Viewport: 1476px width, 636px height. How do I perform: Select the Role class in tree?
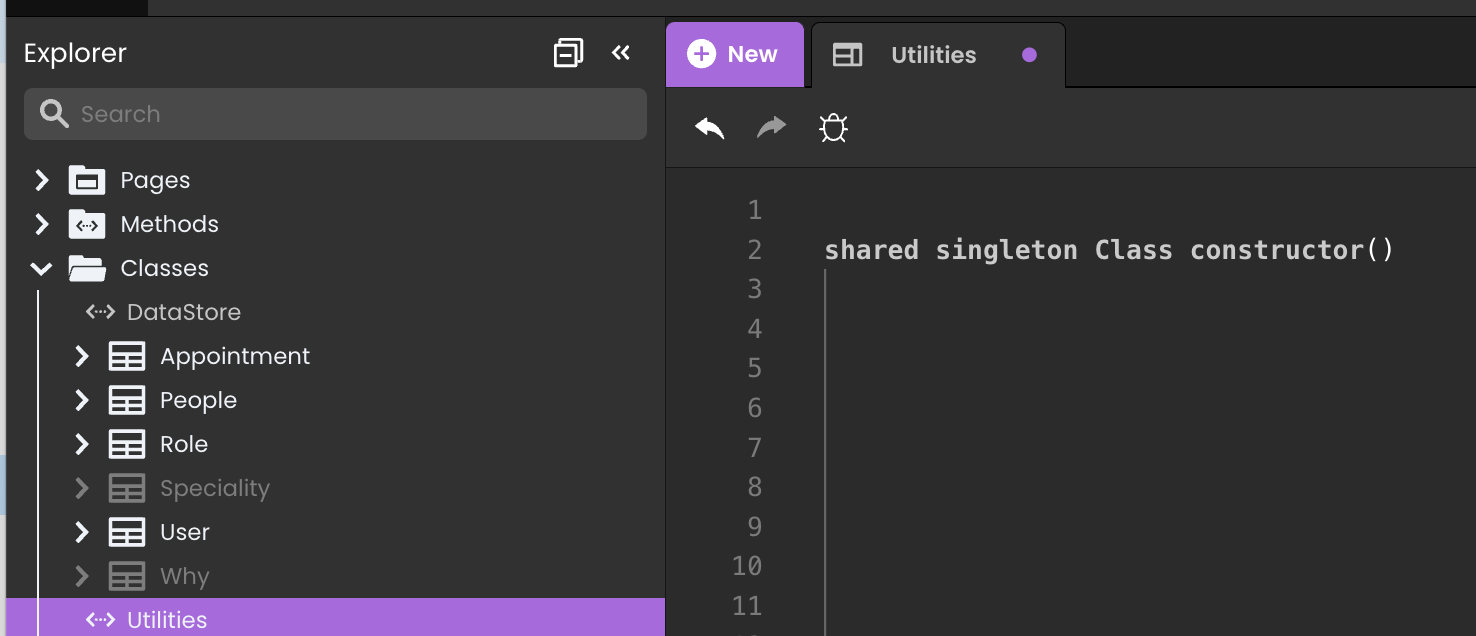tap(184, 445)
